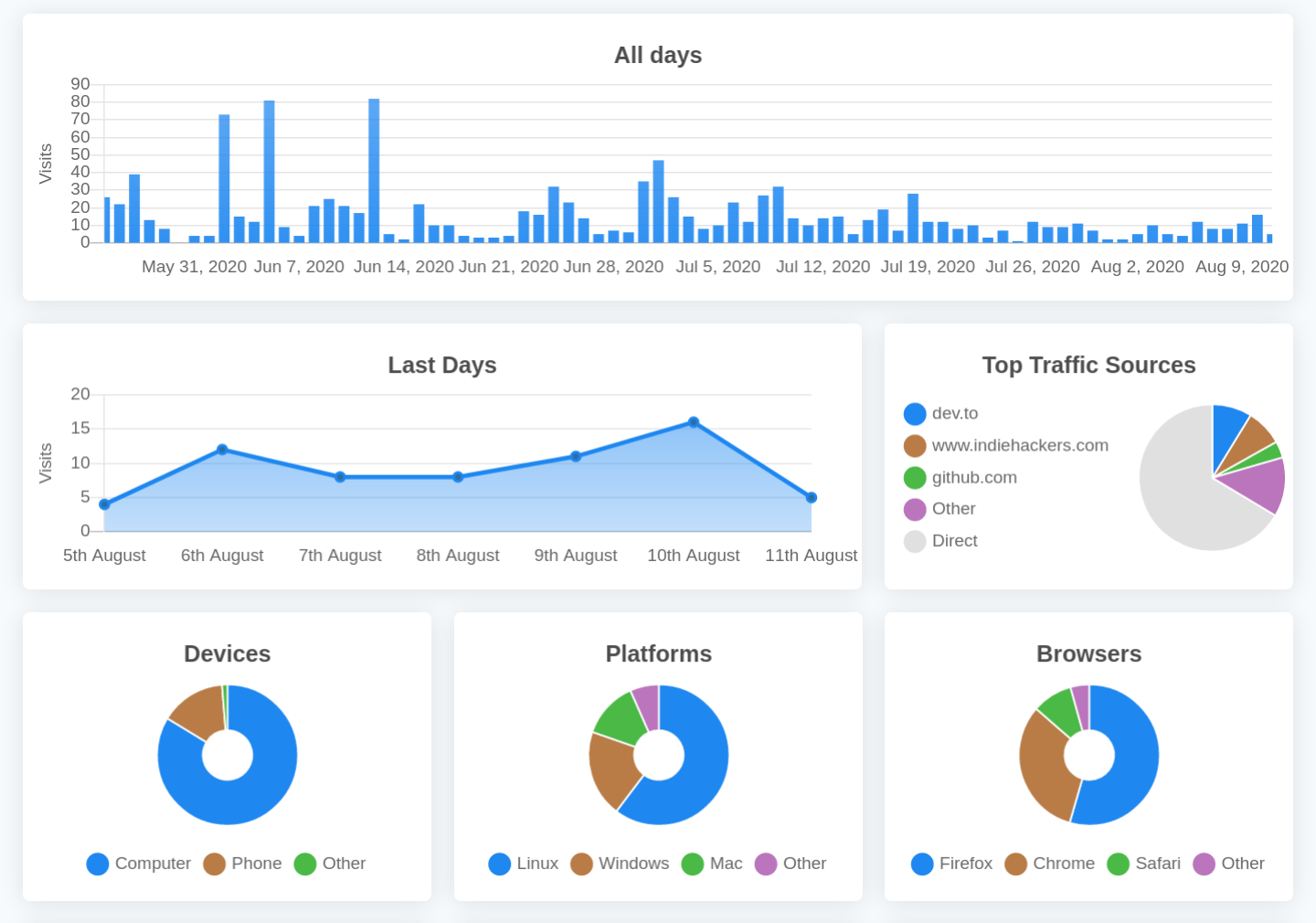Viewport: 1316px width, 923px height.
Task: Click the Computer legend swatch in Devices
Action: click(98, 864)
